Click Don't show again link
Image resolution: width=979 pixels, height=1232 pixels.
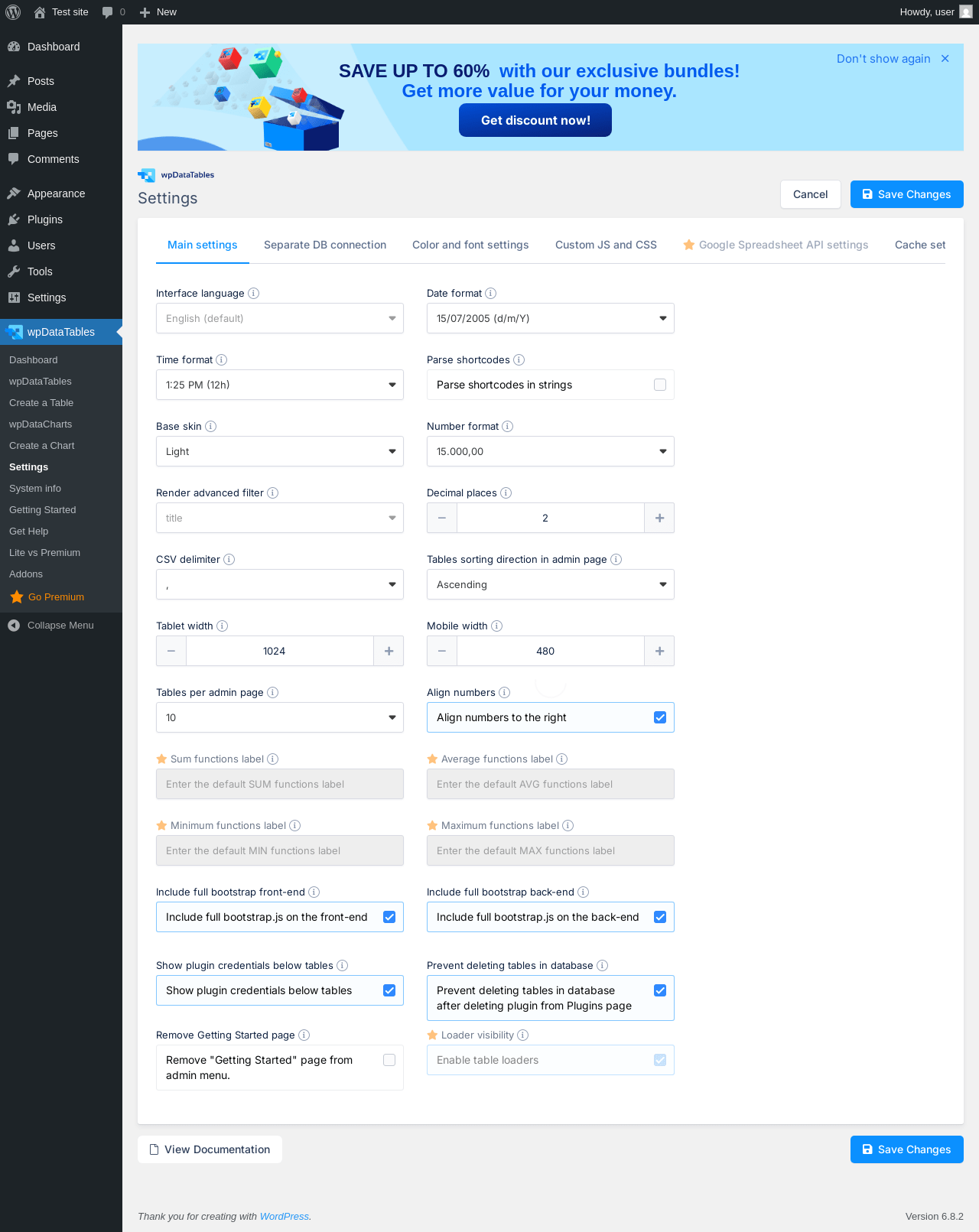point(883,59)
